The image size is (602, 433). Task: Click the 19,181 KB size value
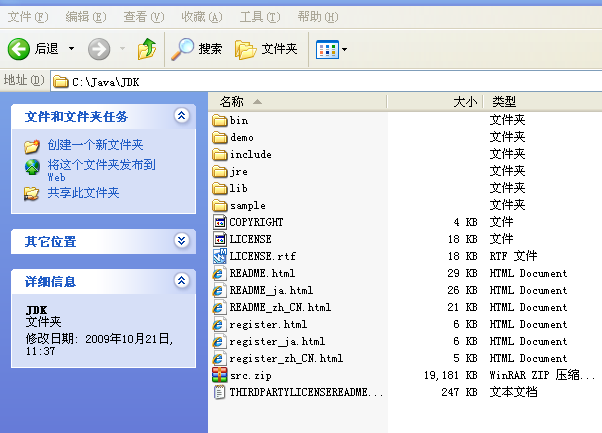point(450,375)
